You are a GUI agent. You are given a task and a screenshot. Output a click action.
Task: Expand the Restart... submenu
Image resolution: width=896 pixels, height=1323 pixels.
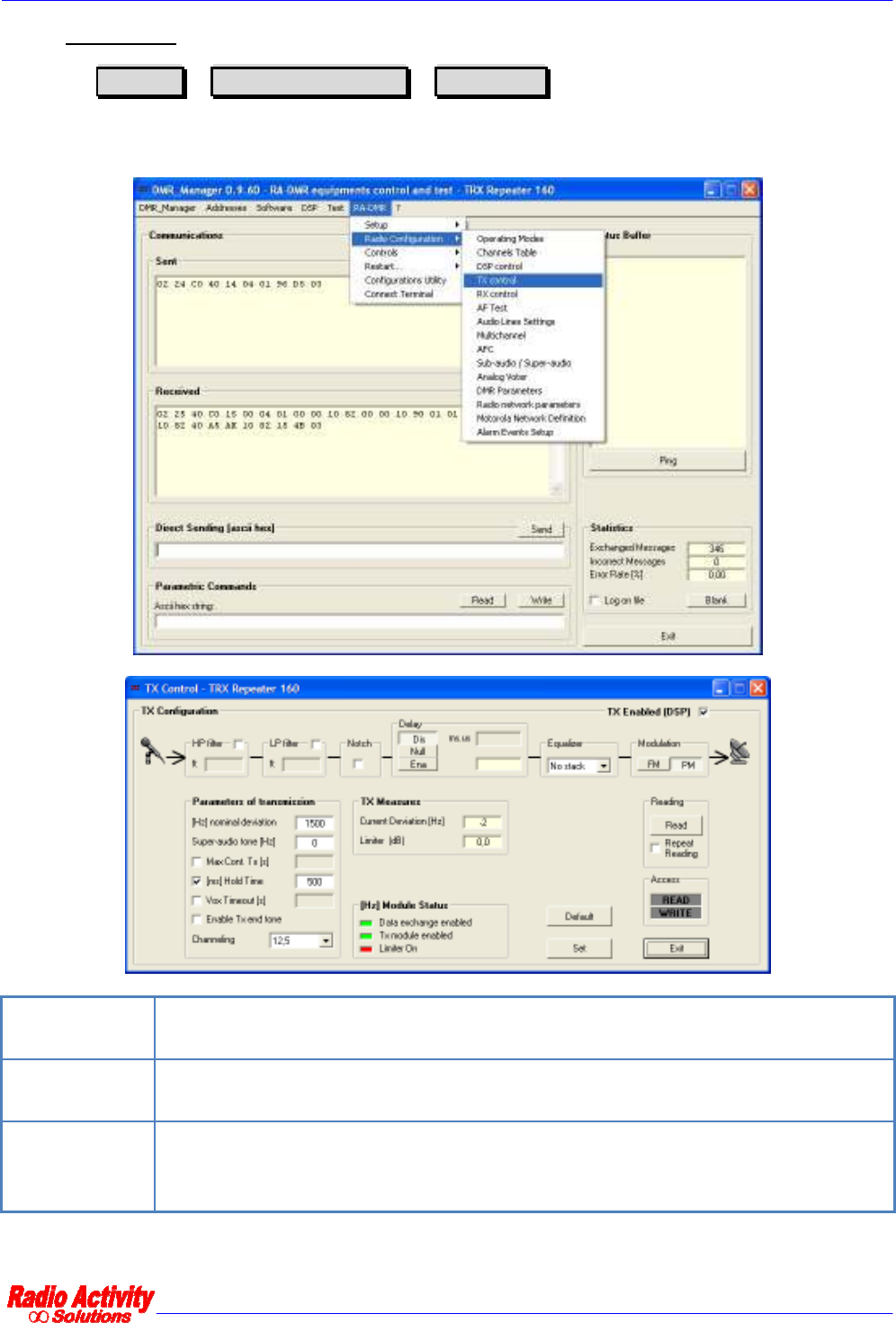tap(407, 266)
